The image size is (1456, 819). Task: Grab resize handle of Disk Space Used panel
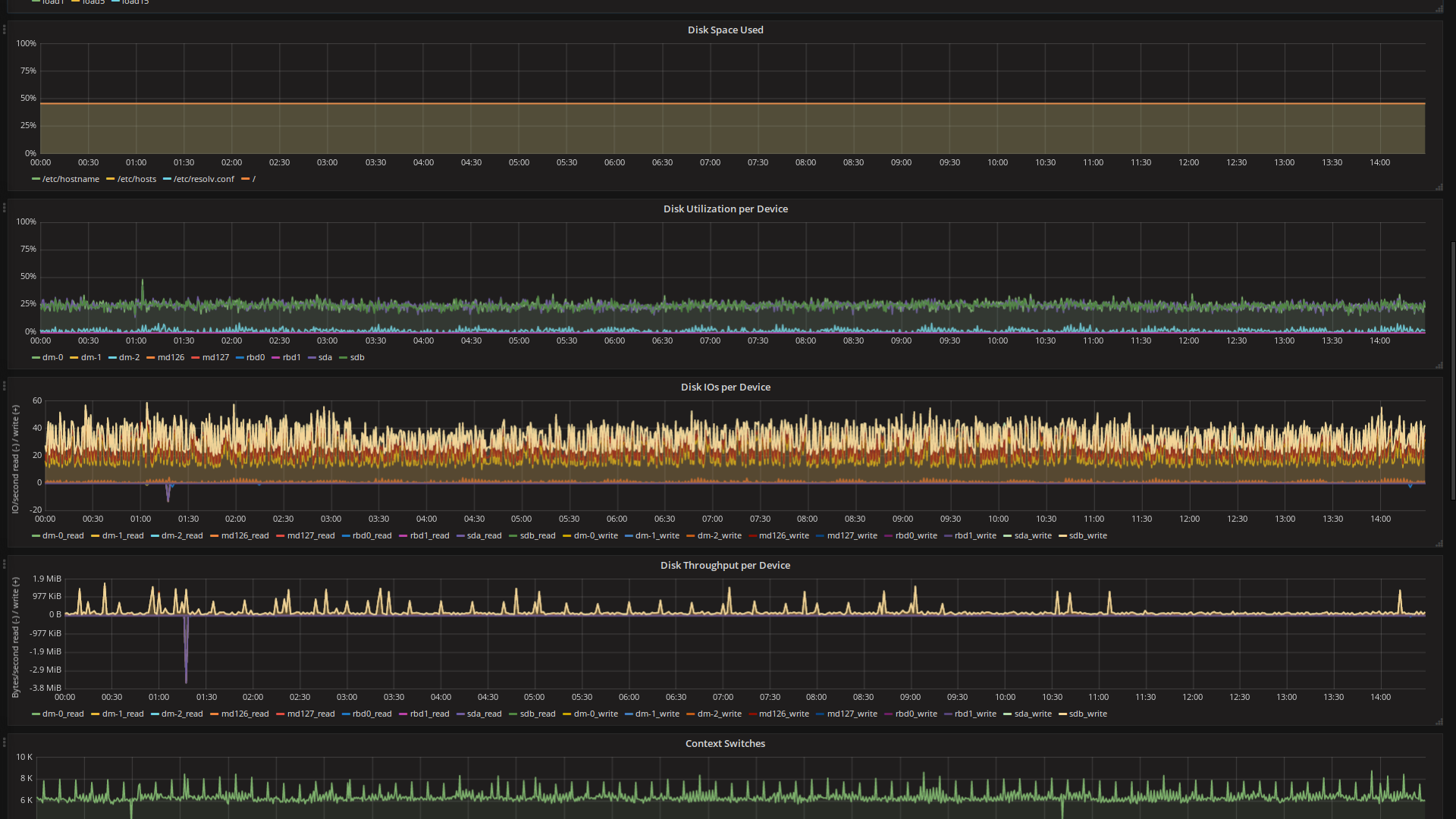1439,187
